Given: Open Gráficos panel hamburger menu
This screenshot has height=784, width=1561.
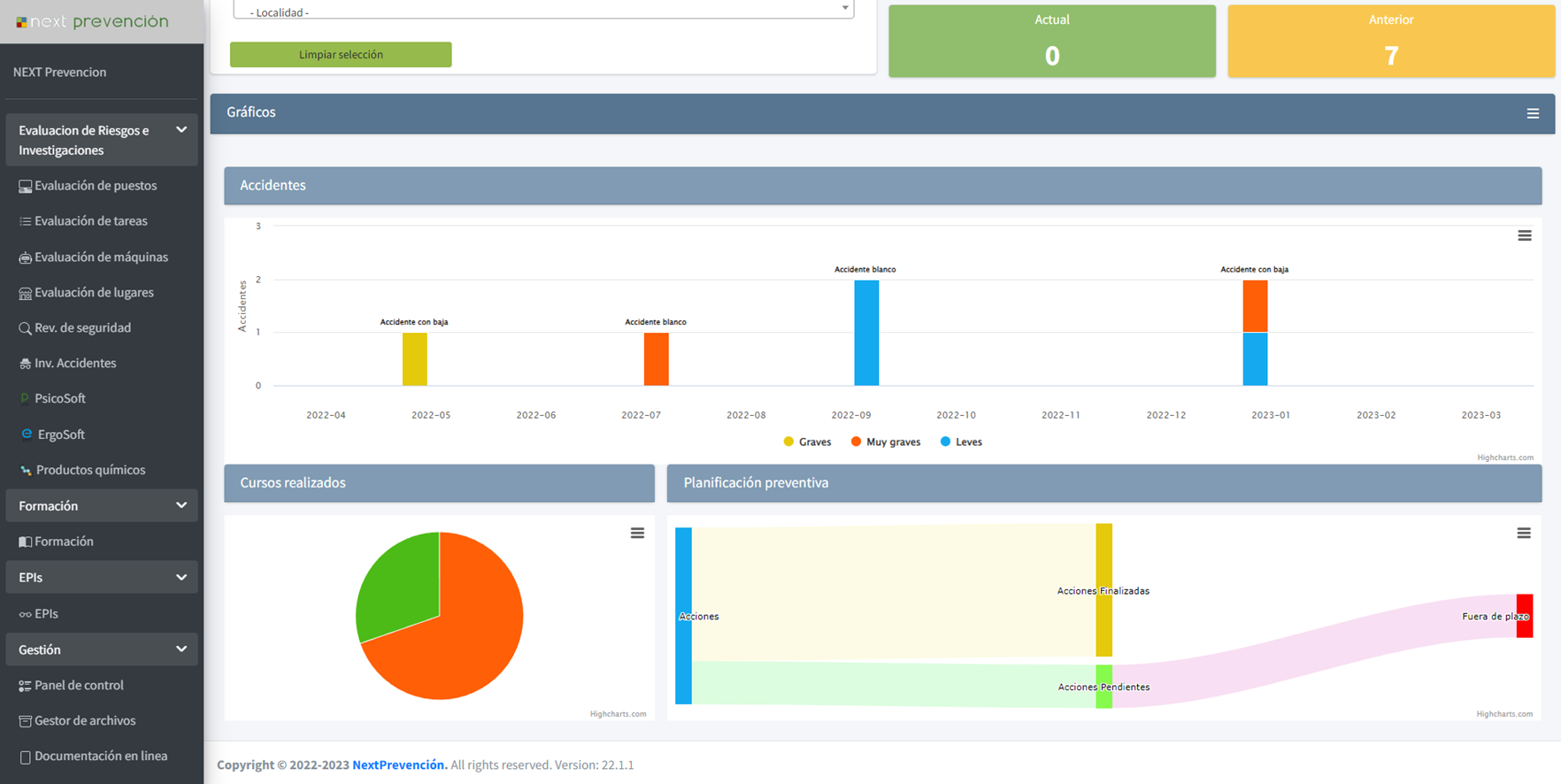Looking at the screenshot, I should click(x=1533, y=113).
